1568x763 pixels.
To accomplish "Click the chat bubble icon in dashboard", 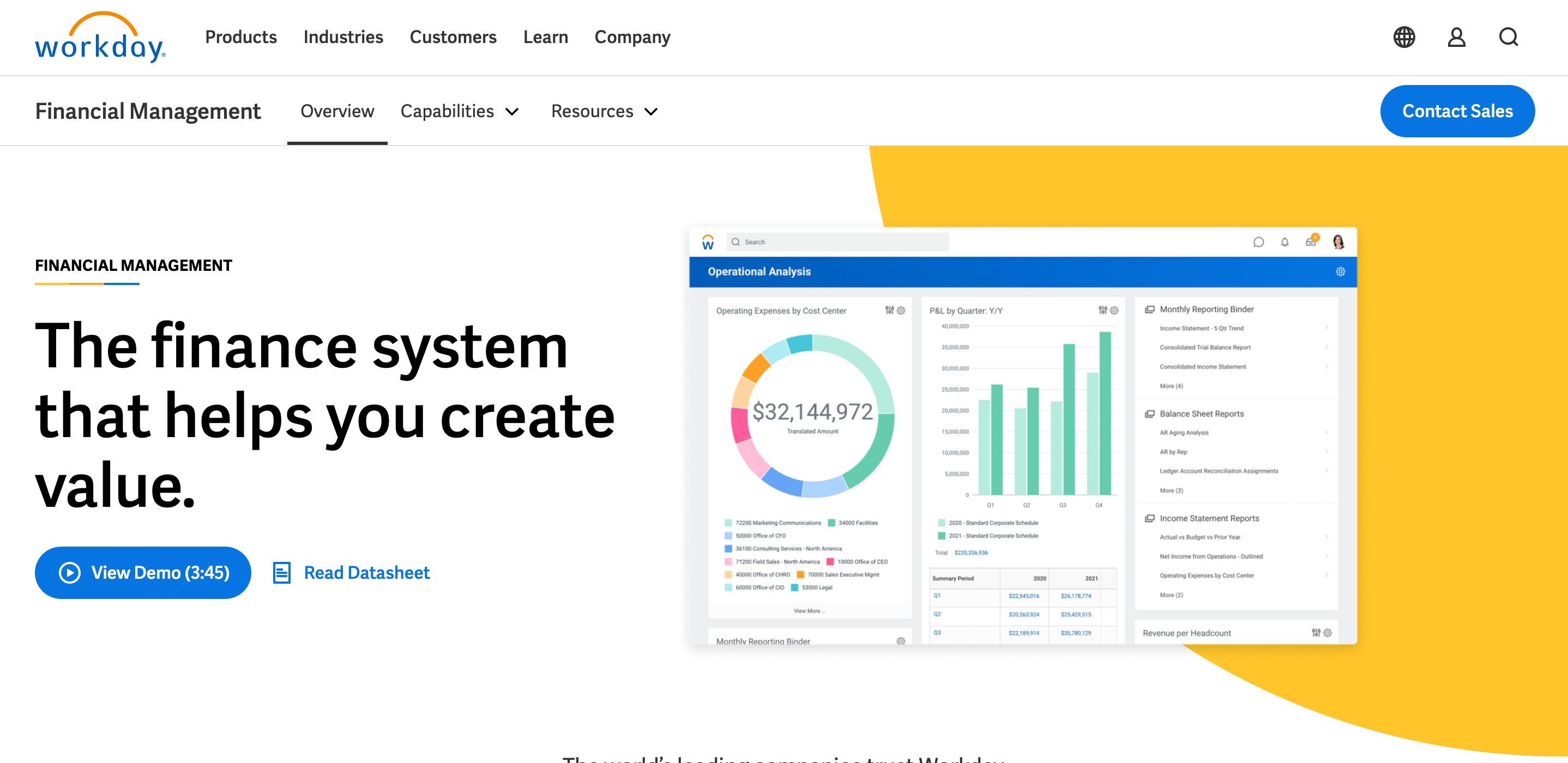I will (x=1259, y=242).
